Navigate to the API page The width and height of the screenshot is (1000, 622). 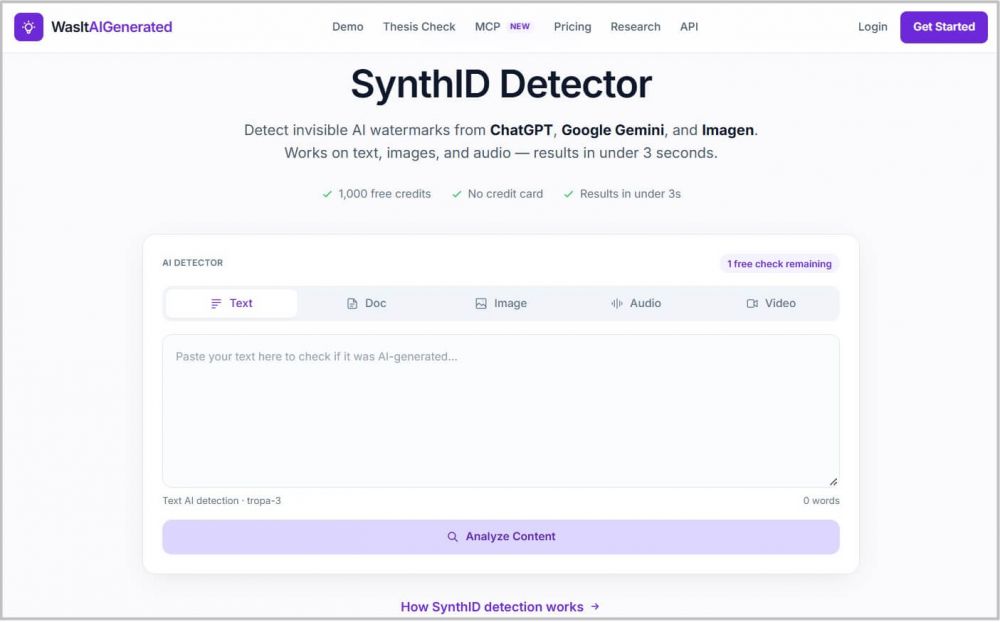click(x=689, y=27)
